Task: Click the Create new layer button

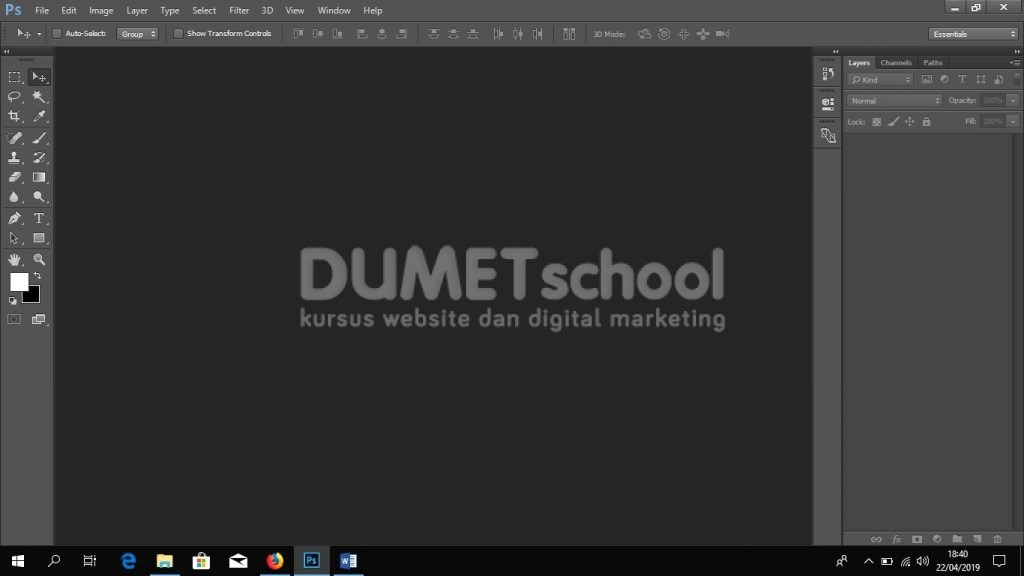Action: tap(977, 539)
